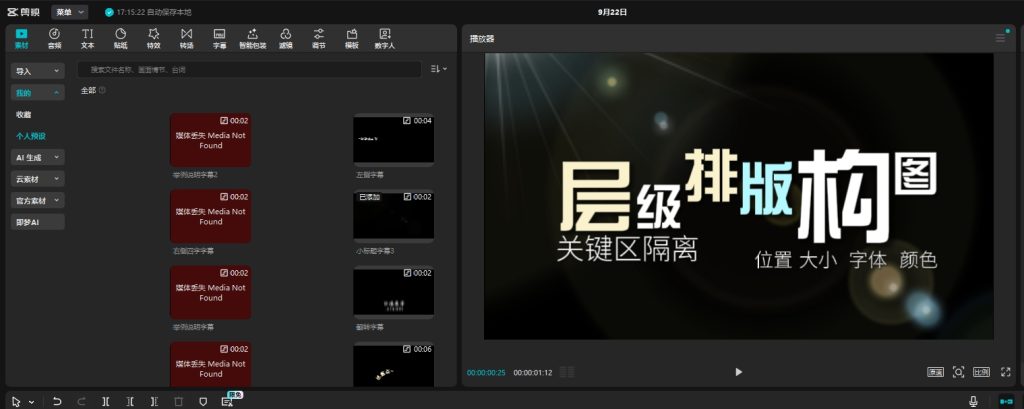Click the 即梦AI button in sidebar
The image size is (1024, 409).
pyautogui.click(x=38, y=222)
